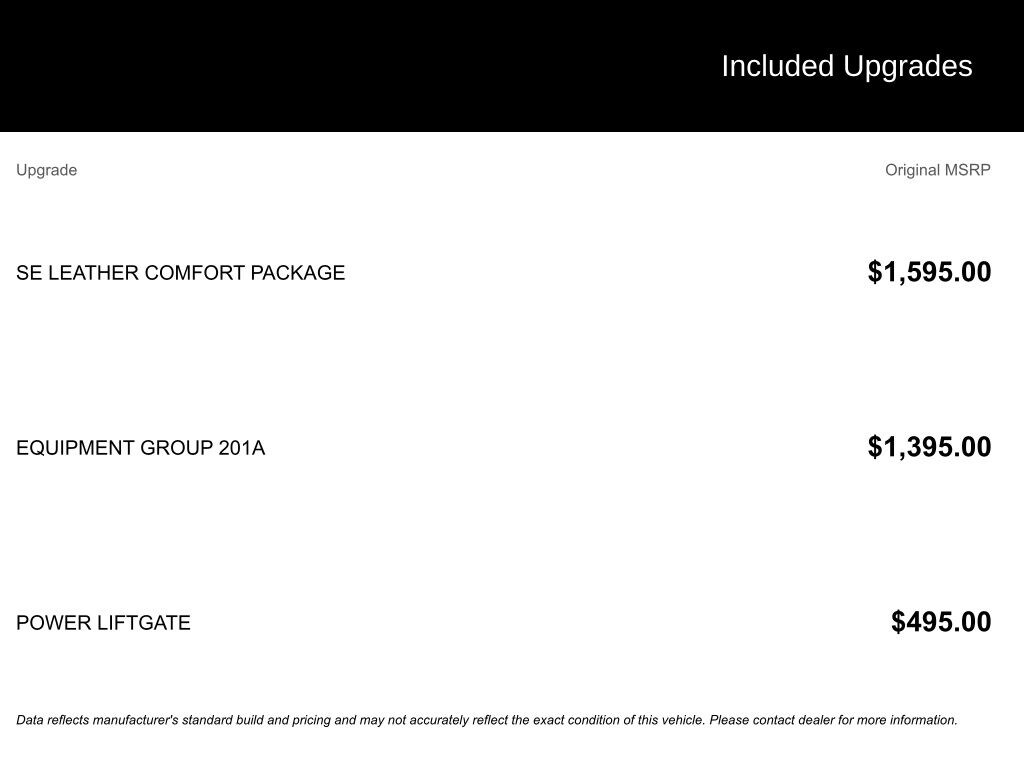Click the word 'MSRP' in the column header
This screenshot has height=768, width=1024.
point(967,170)
